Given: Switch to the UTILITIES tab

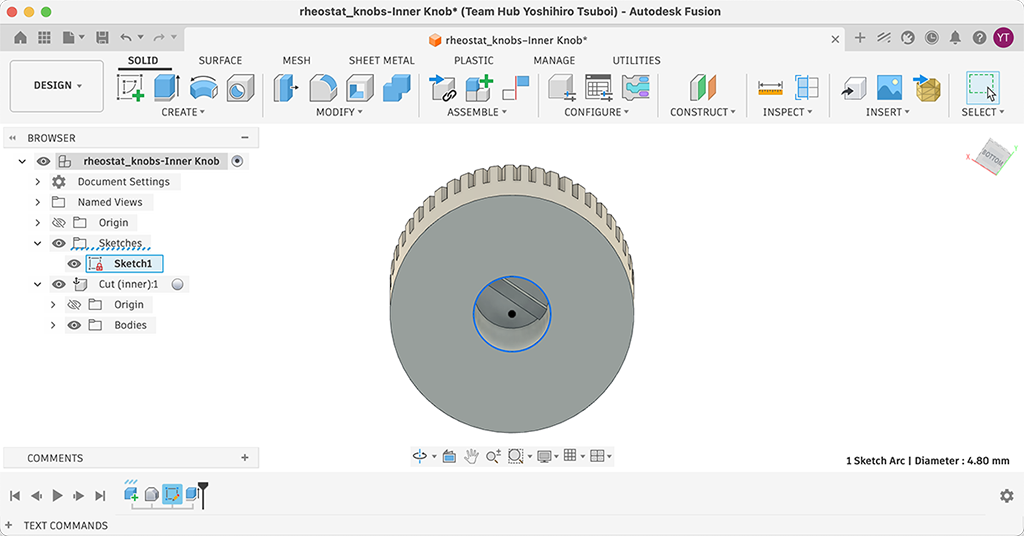Looking at the screenshot, I should (636, 60).
